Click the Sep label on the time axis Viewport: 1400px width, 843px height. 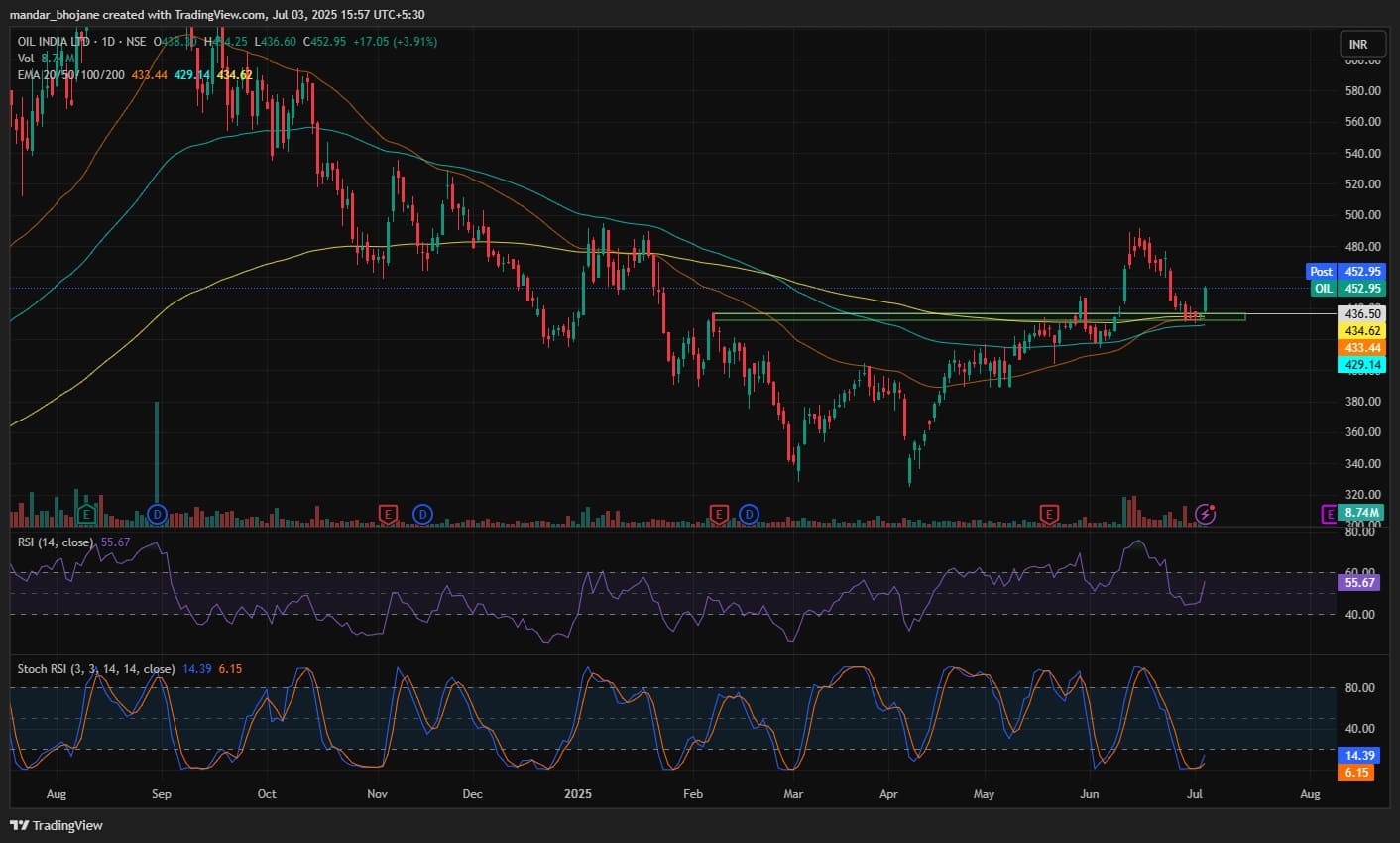(162, 794)
